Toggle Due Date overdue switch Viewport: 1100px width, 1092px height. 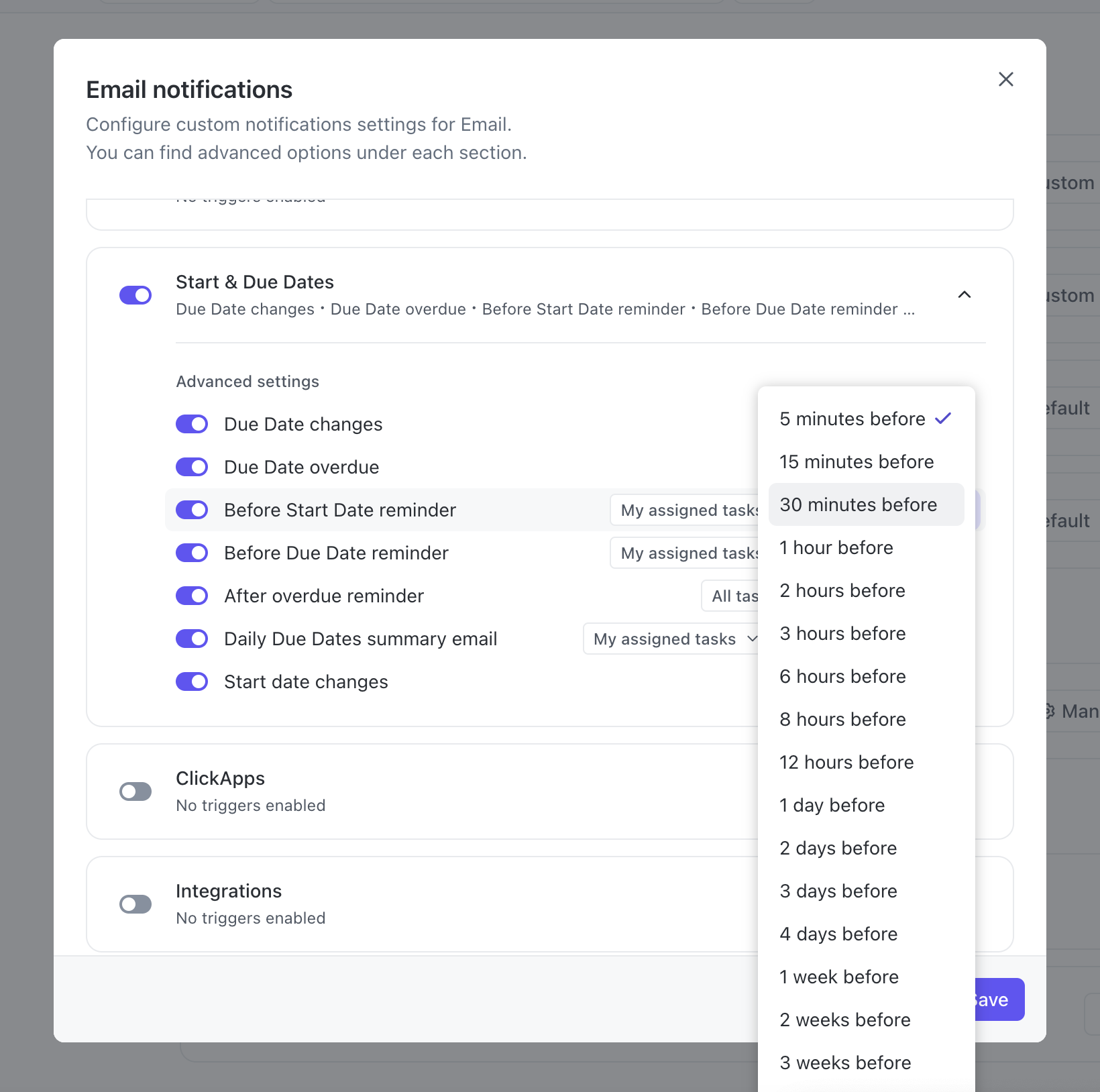pos(192,467)
